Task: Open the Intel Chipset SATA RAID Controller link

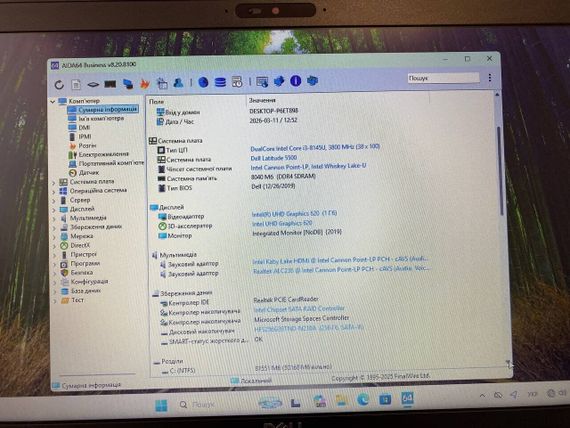Action: [x=299, y=309]
